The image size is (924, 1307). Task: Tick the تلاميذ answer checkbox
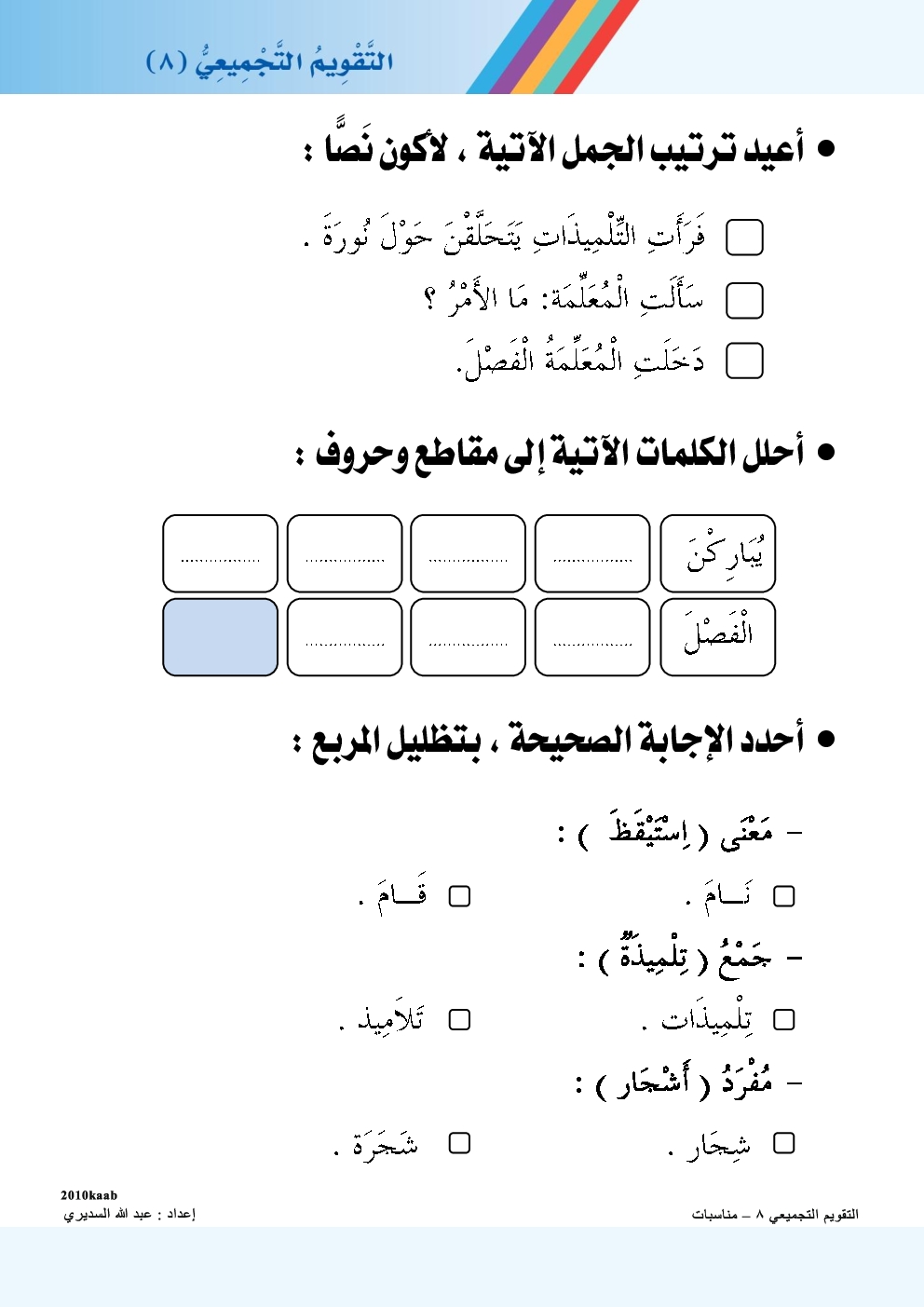459,1020
